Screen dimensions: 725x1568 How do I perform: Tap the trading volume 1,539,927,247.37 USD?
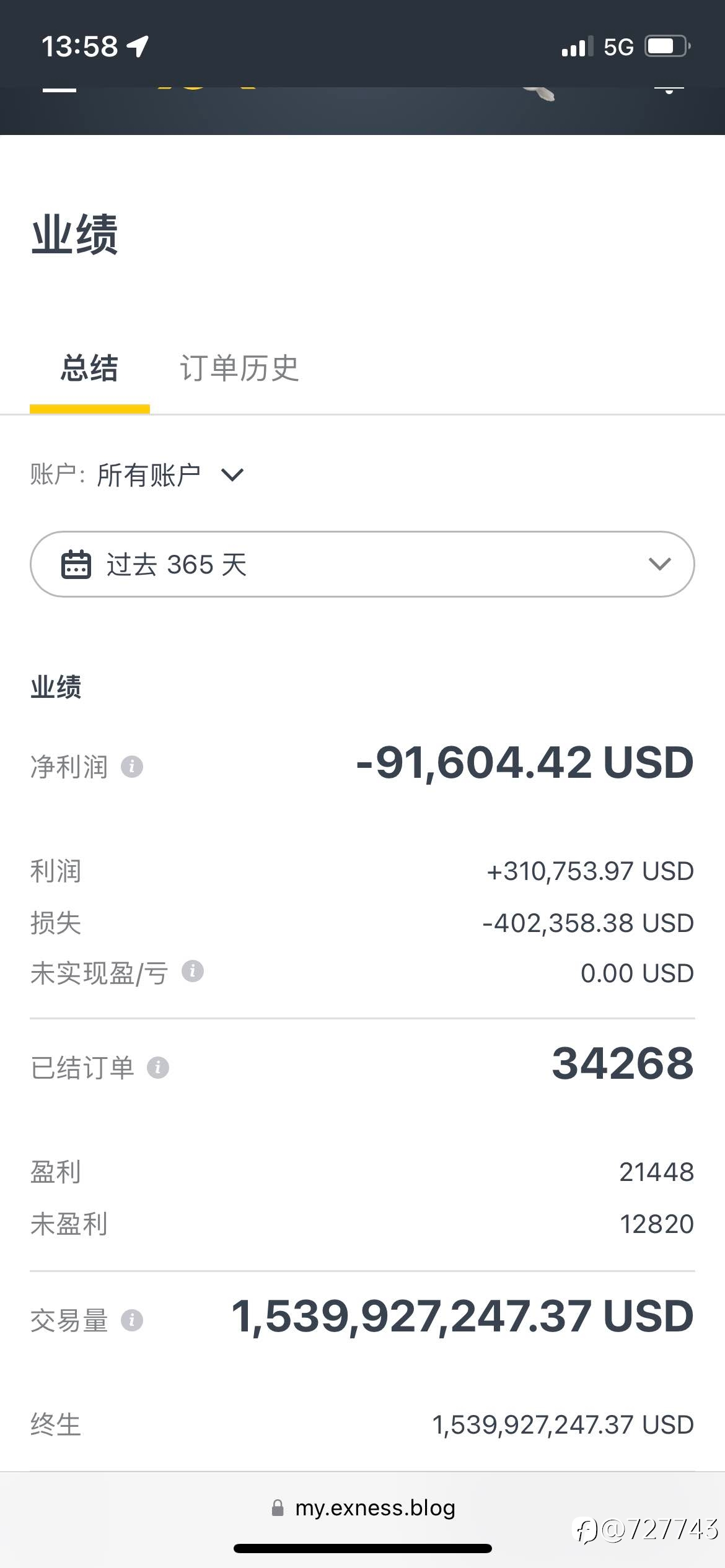point(462,1317)
